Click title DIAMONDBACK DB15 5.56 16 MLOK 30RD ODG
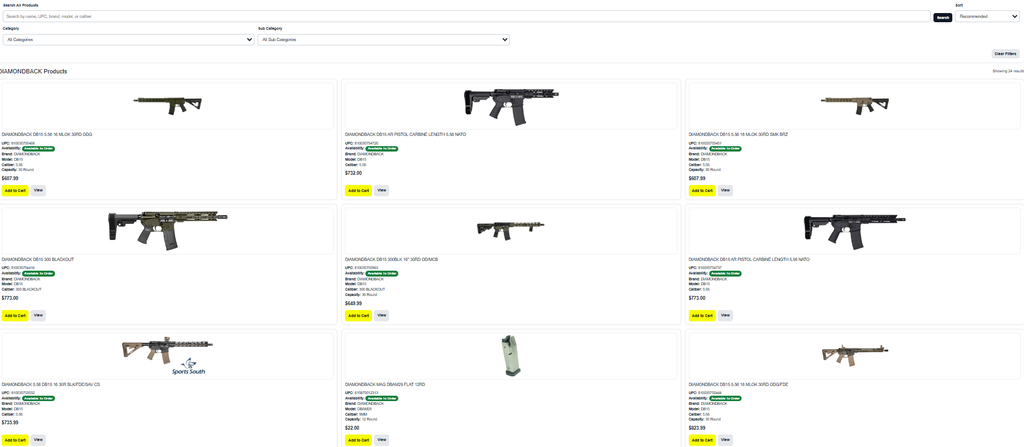 pos(47,134)
